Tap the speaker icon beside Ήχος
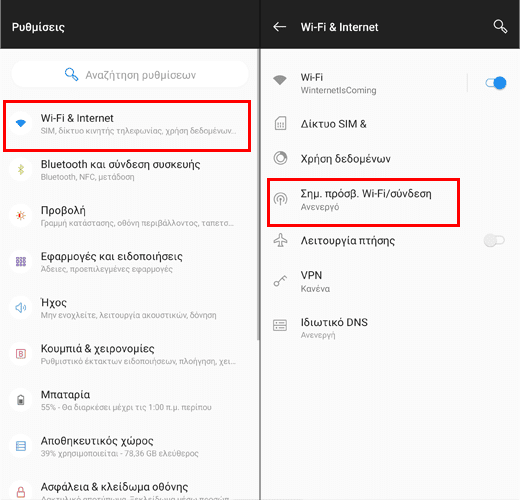The image size is (520, 500). click(x=21, y=308)
